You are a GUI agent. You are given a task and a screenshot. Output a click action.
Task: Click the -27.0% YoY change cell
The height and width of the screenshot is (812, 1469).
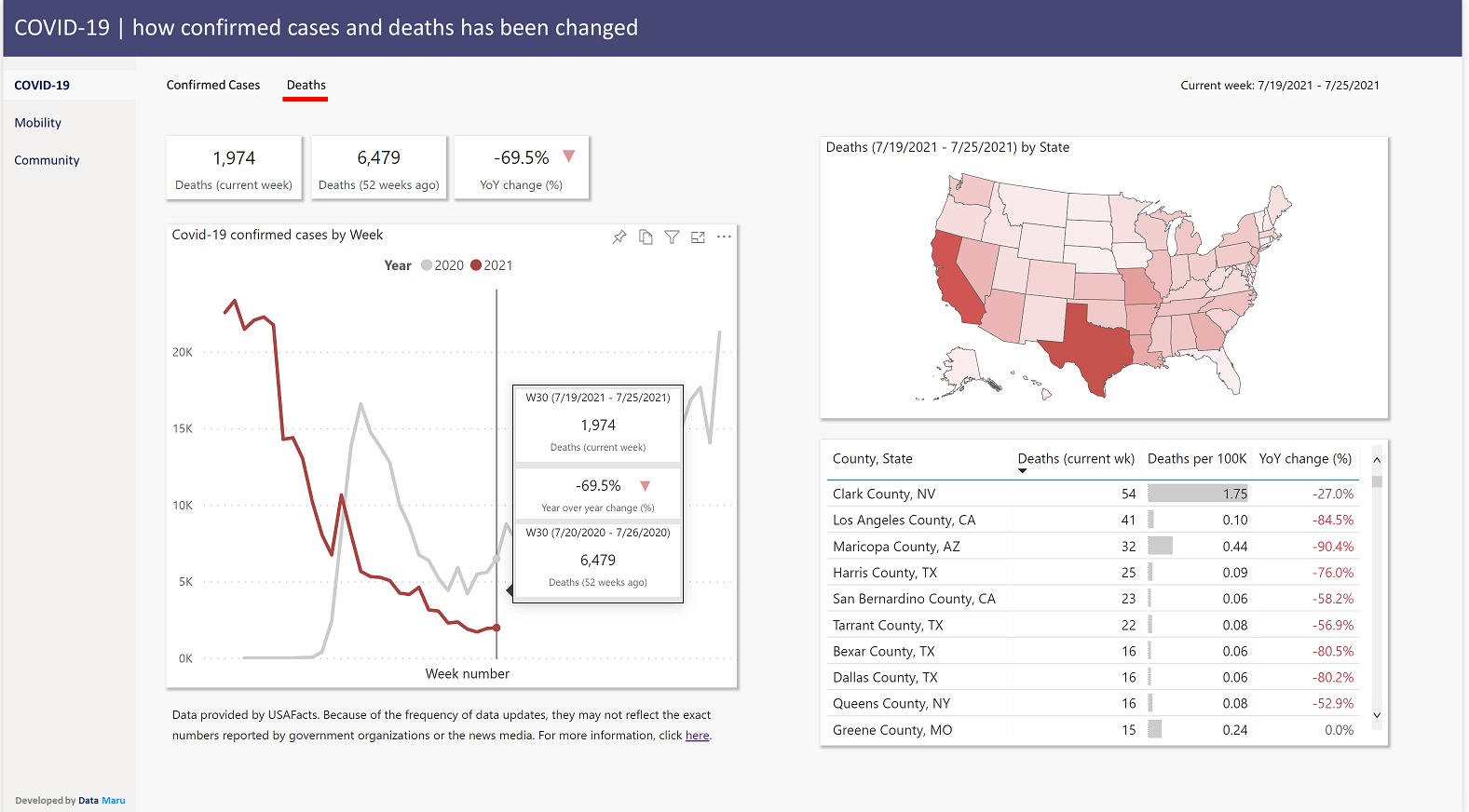pyautogui.click(x=1333, y=494)
